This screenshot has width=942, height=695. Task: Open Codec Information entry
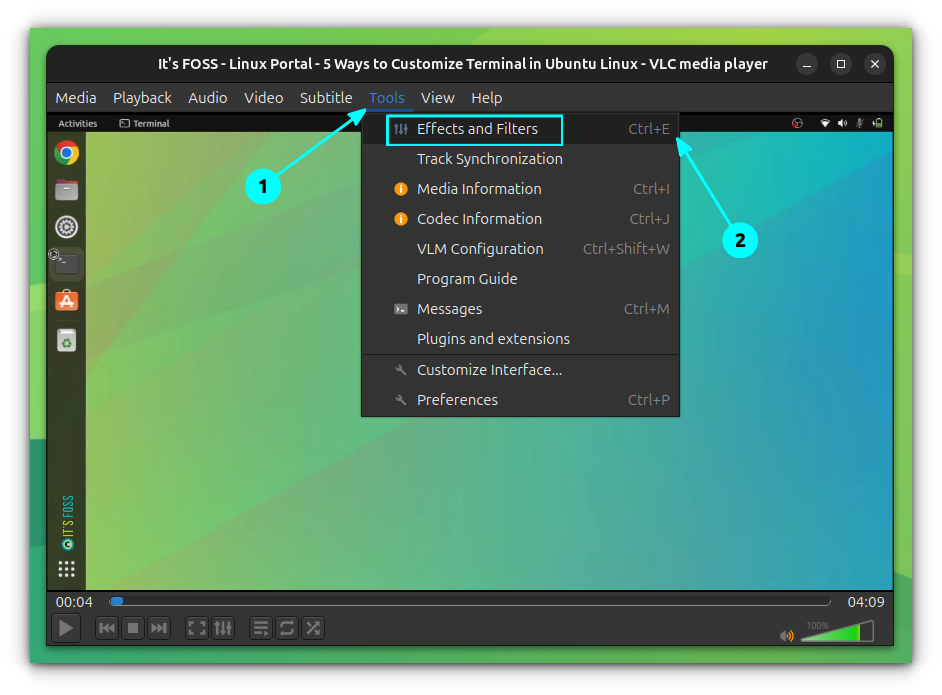[520, 219]
